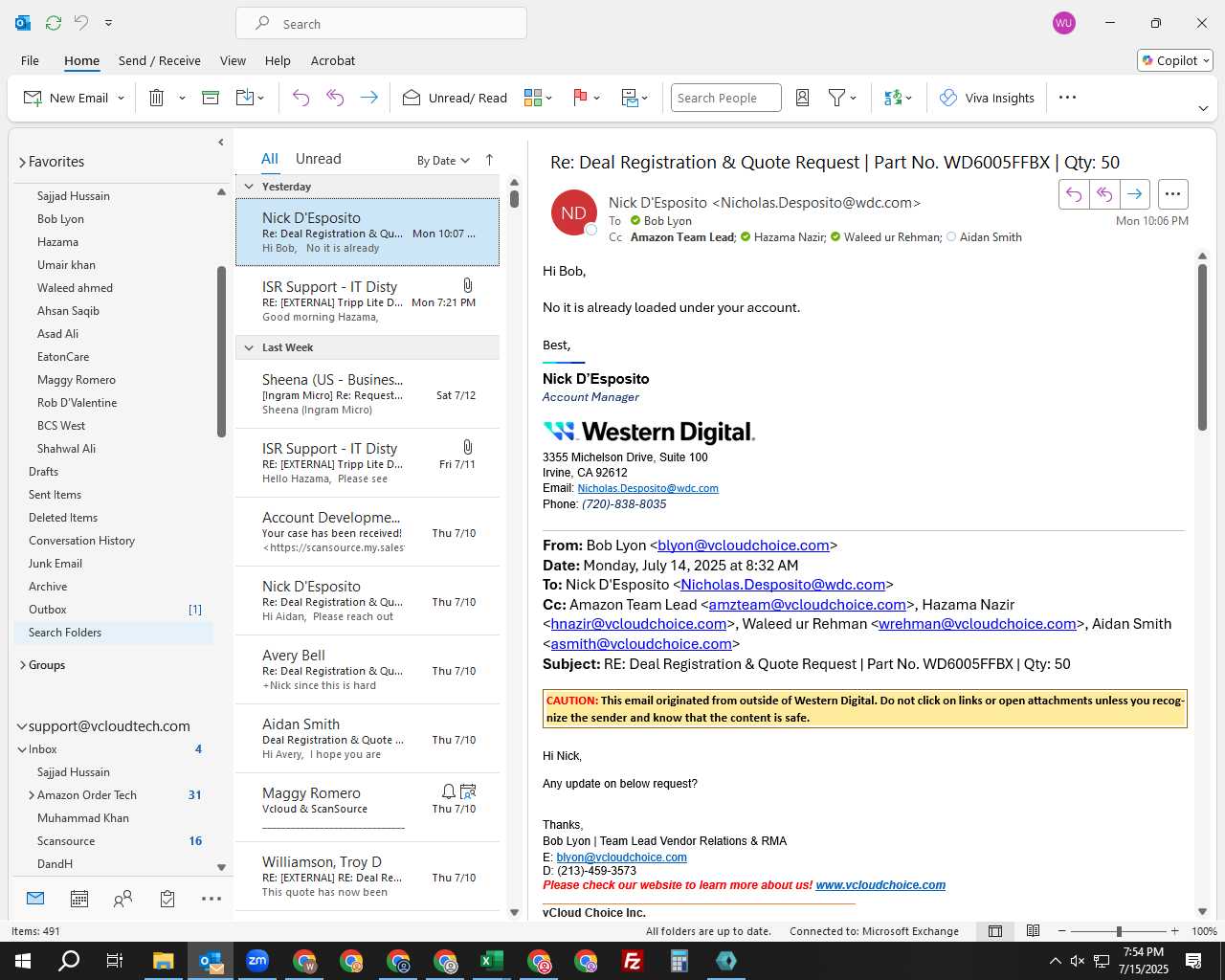
Task: Expand the ribbon display options chevron
Action: click(1203, 108)
